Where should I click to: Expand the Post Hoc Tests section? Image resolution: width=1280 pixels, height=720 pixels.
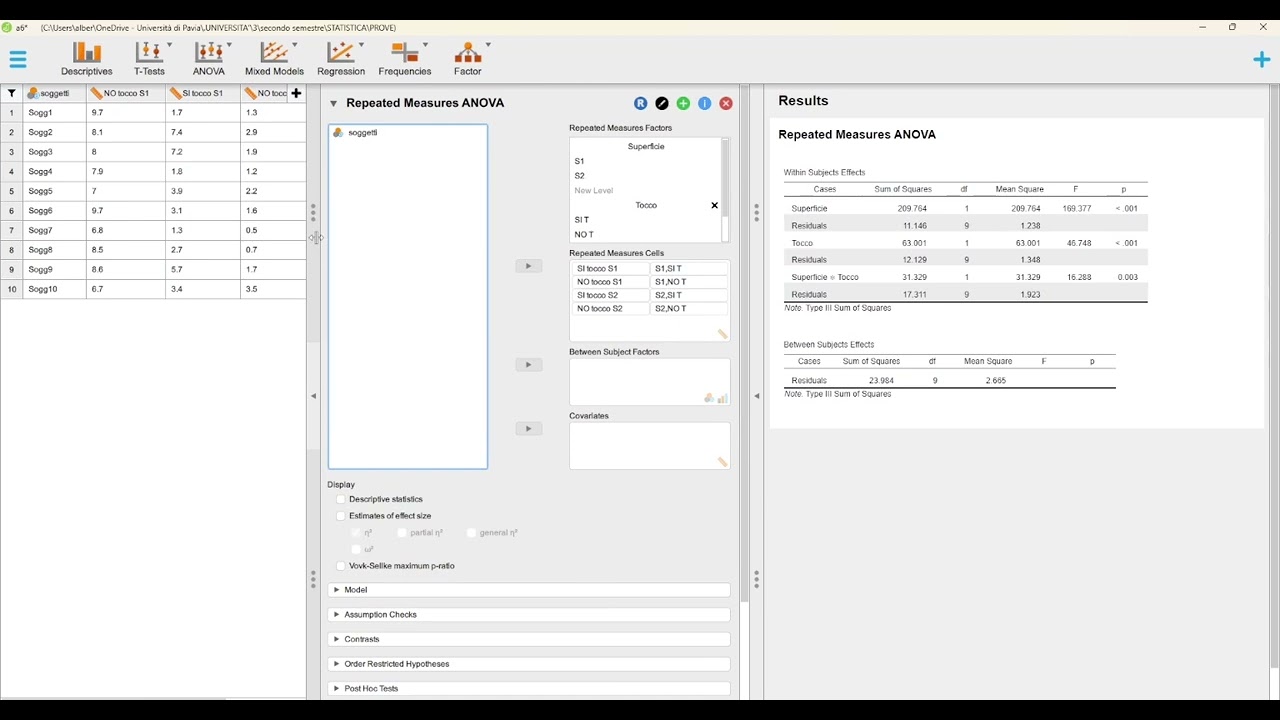click(x=529, y=688)
